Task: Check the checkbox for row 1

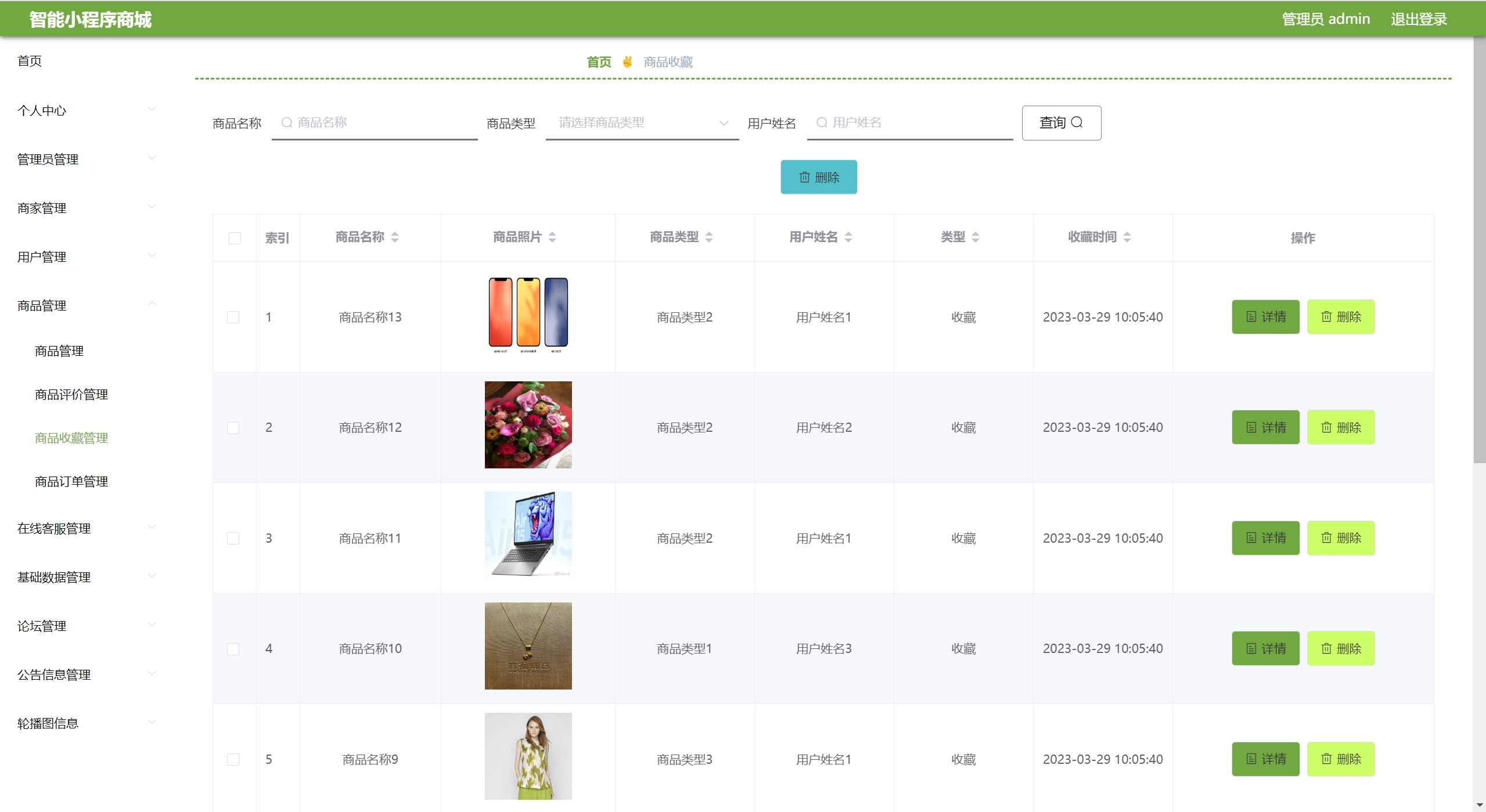Action: click(x=233, y=317)
